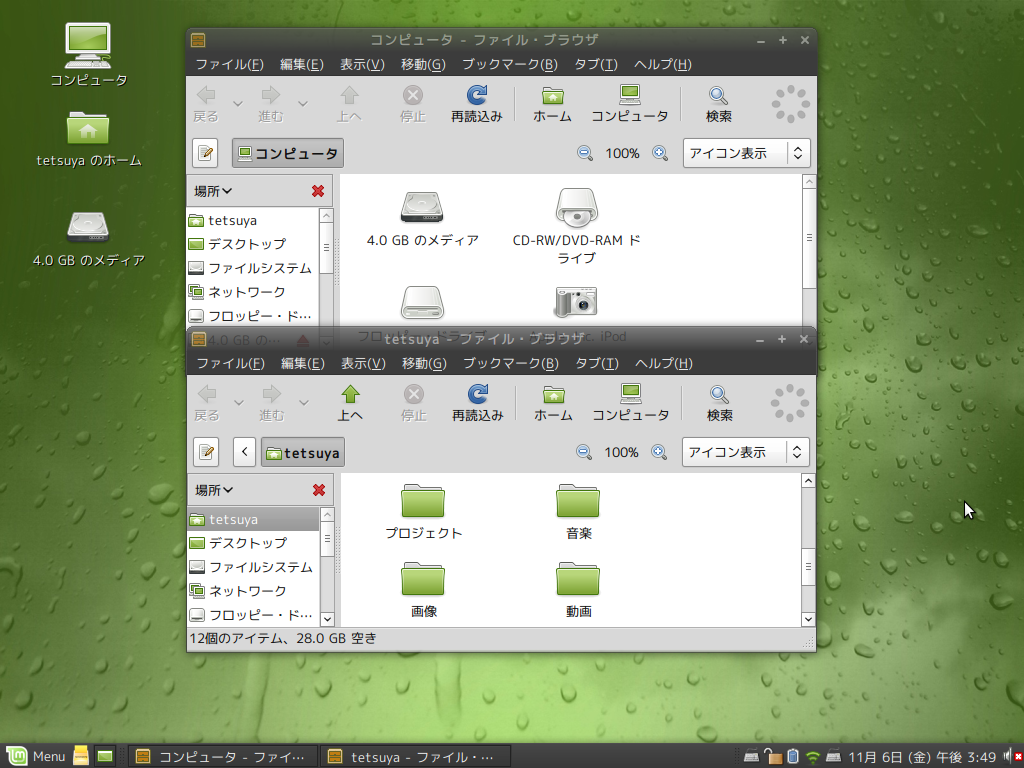
Task: Select ファイルシステム in the tetsuya window sidebar
Action: [x=254, y=567]
